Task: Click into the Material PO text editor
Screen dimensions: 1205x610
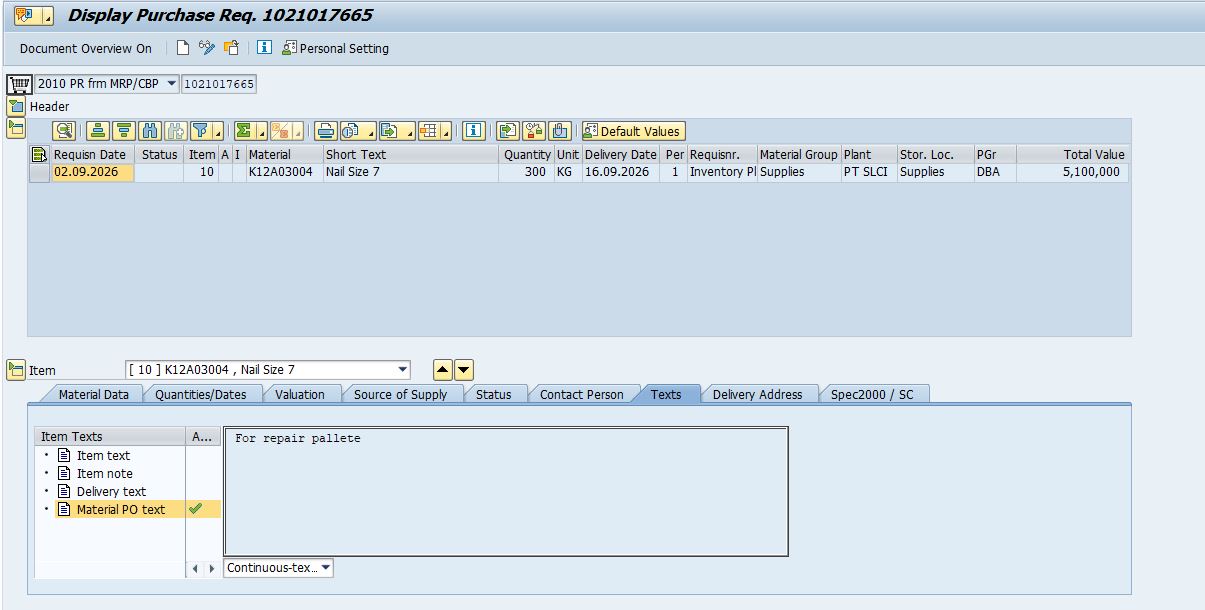Action: click(x=506, y=491)
